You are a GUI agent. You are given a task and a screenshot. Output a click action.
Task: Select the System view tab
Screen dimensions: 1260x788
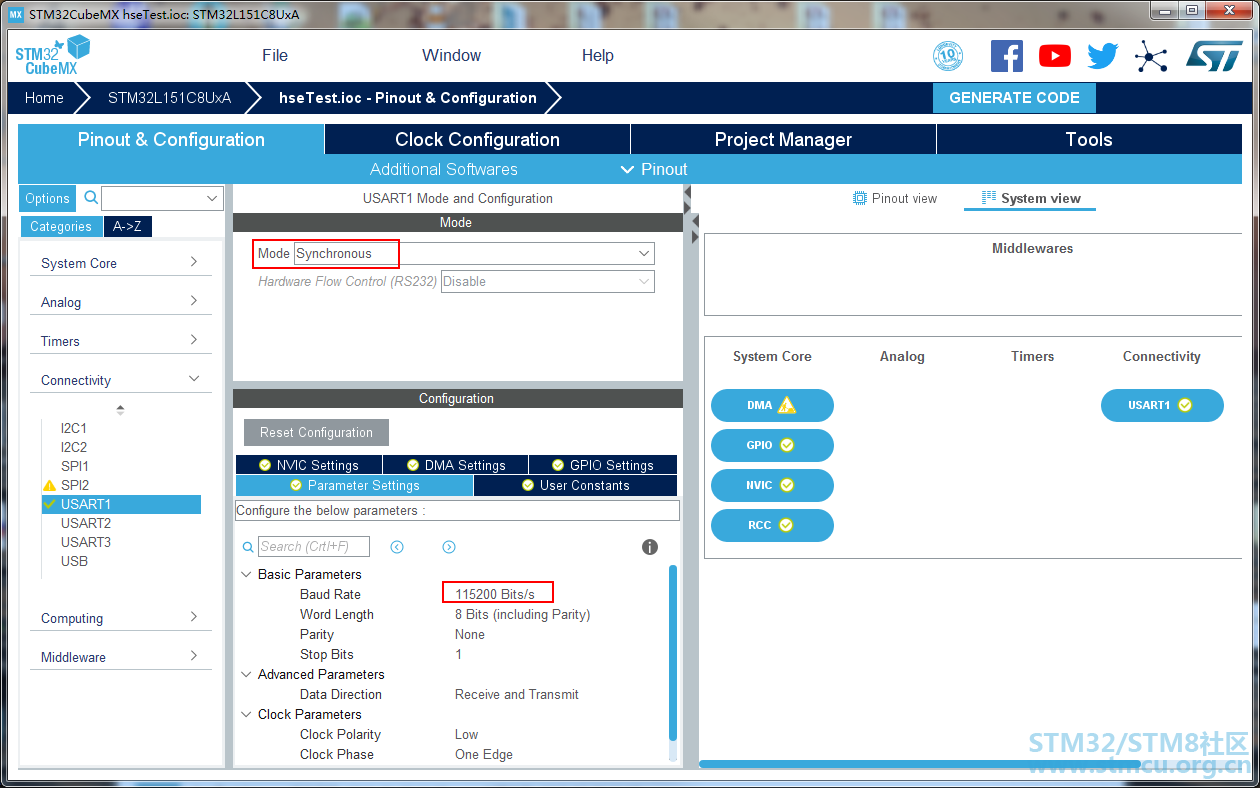1030,198
